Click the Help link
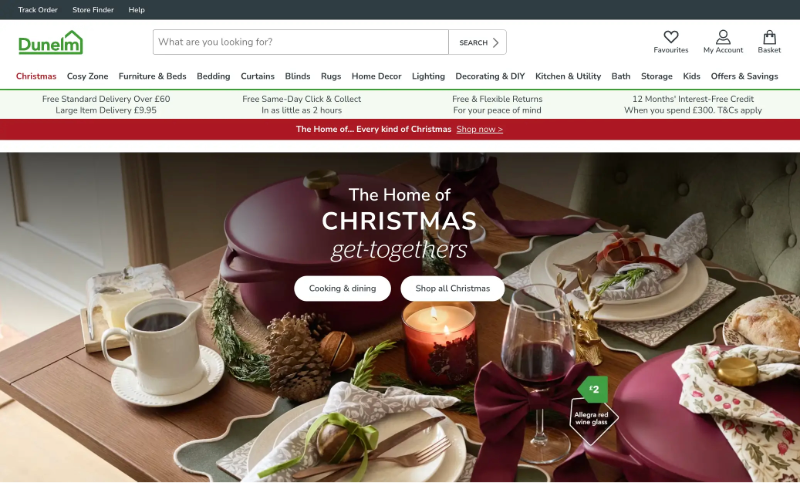The height and width of the screenshot is (483, 800). [137, 10]
